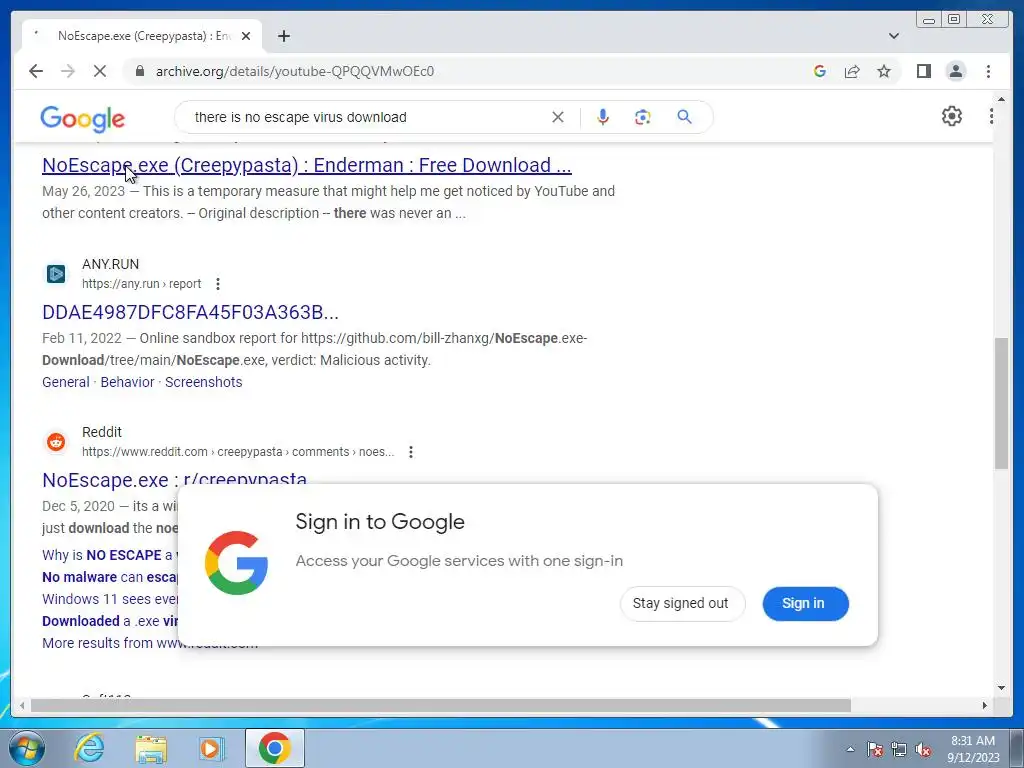Open the DDAE4987DFC8FA45F03A363B result

click(x=190, y=312)
